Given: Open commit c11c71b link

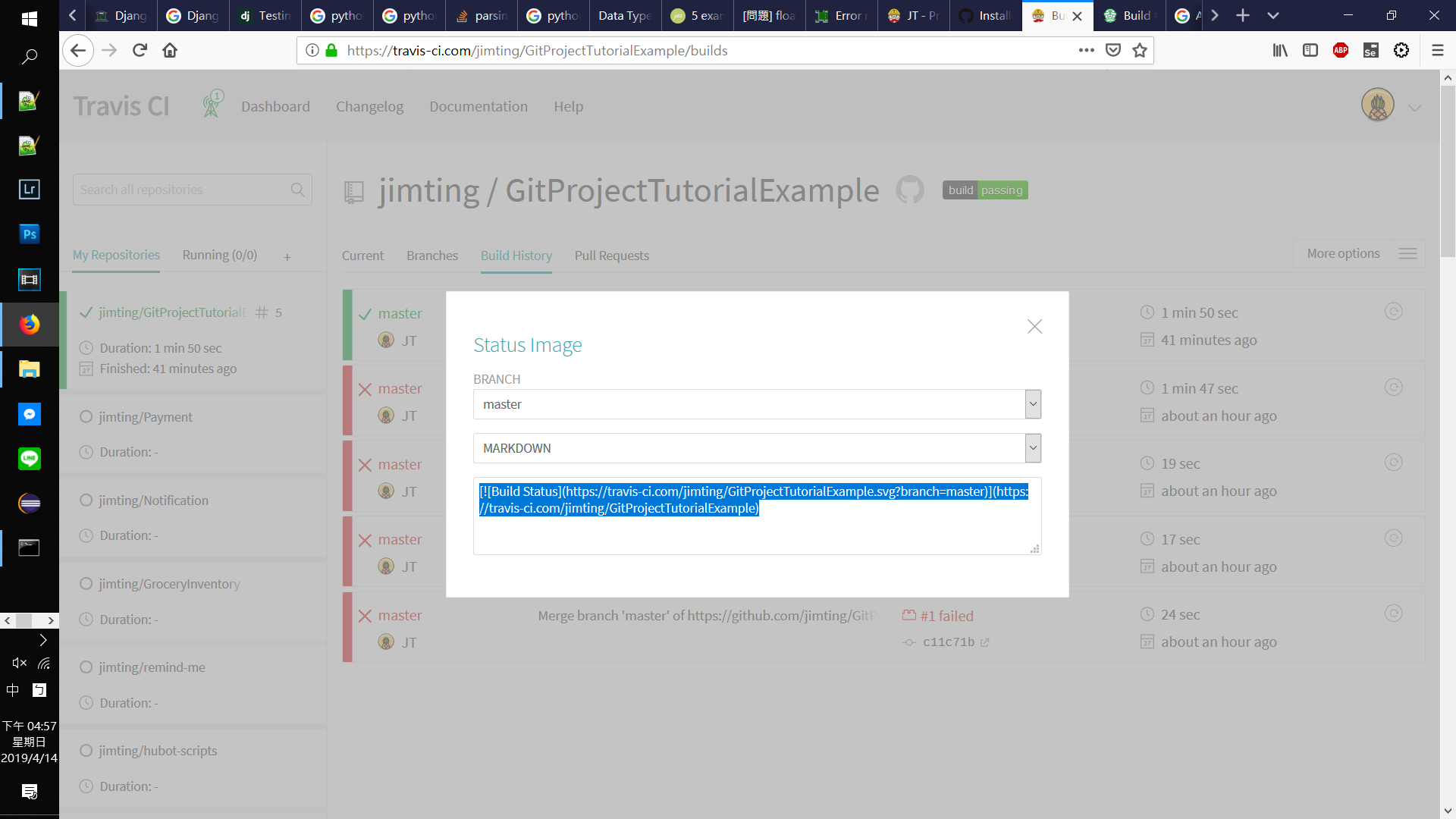Looking at the screenshot, I should (x=948, y=642).
